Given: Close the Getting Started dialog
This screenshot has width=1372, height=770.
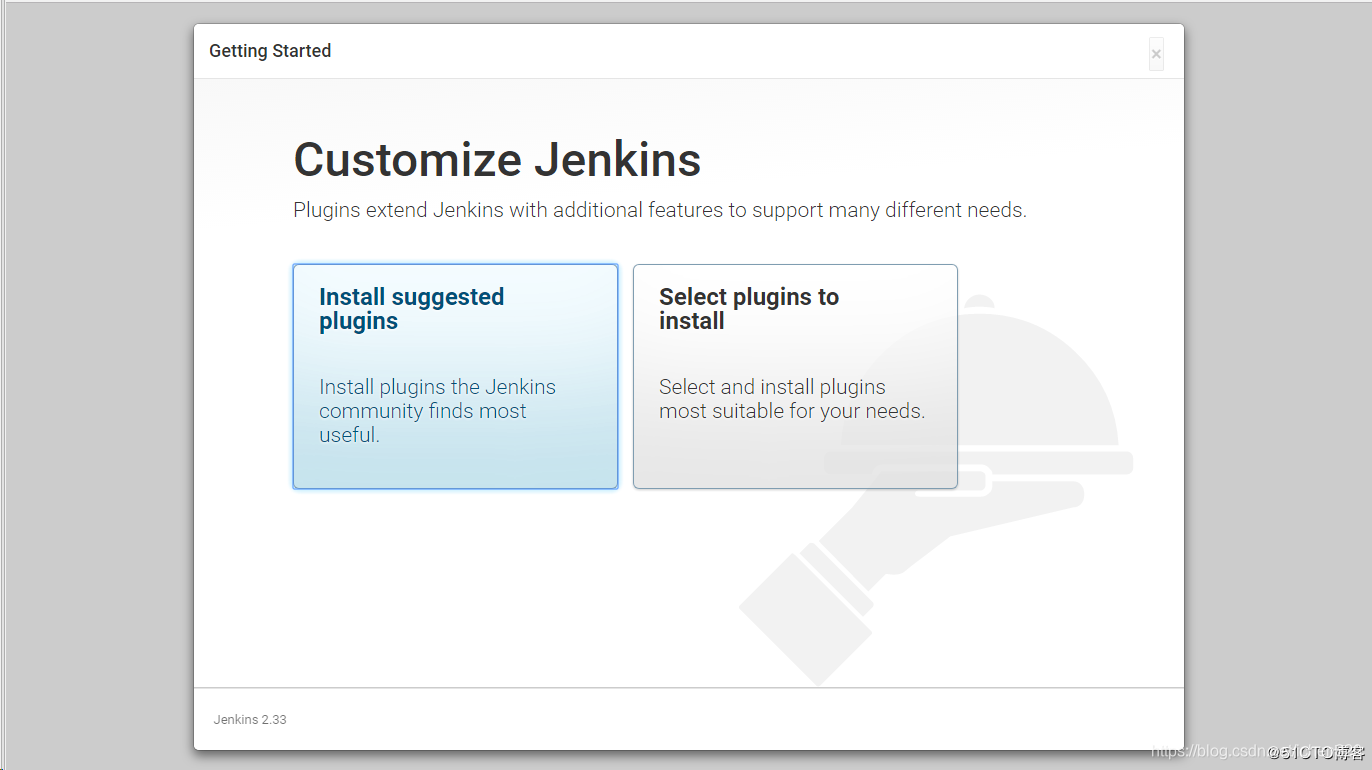Looking at the screenshot, I should pos(1156,54).
